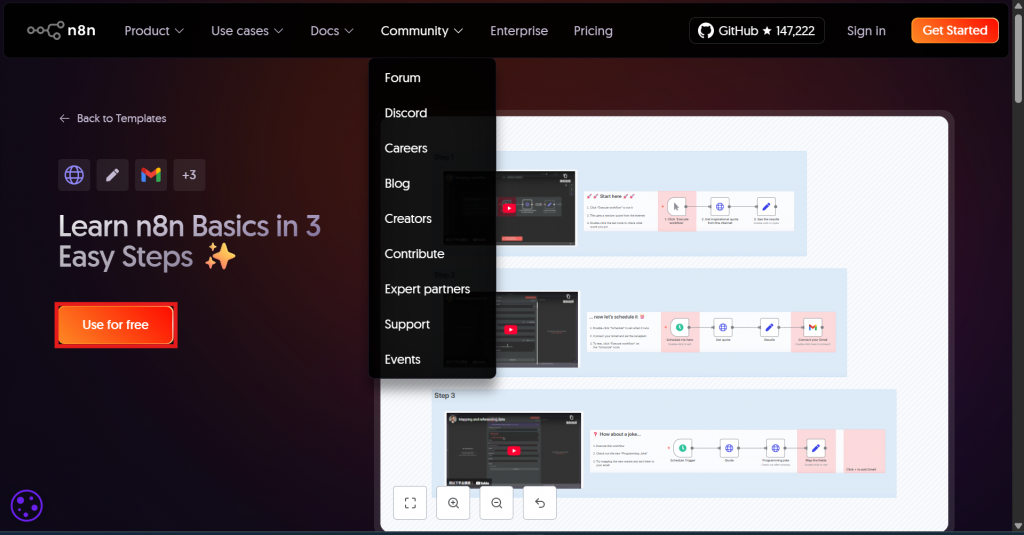Click the pencil edit node icon
Screen dimensions: 1024x535
[112, 175]
